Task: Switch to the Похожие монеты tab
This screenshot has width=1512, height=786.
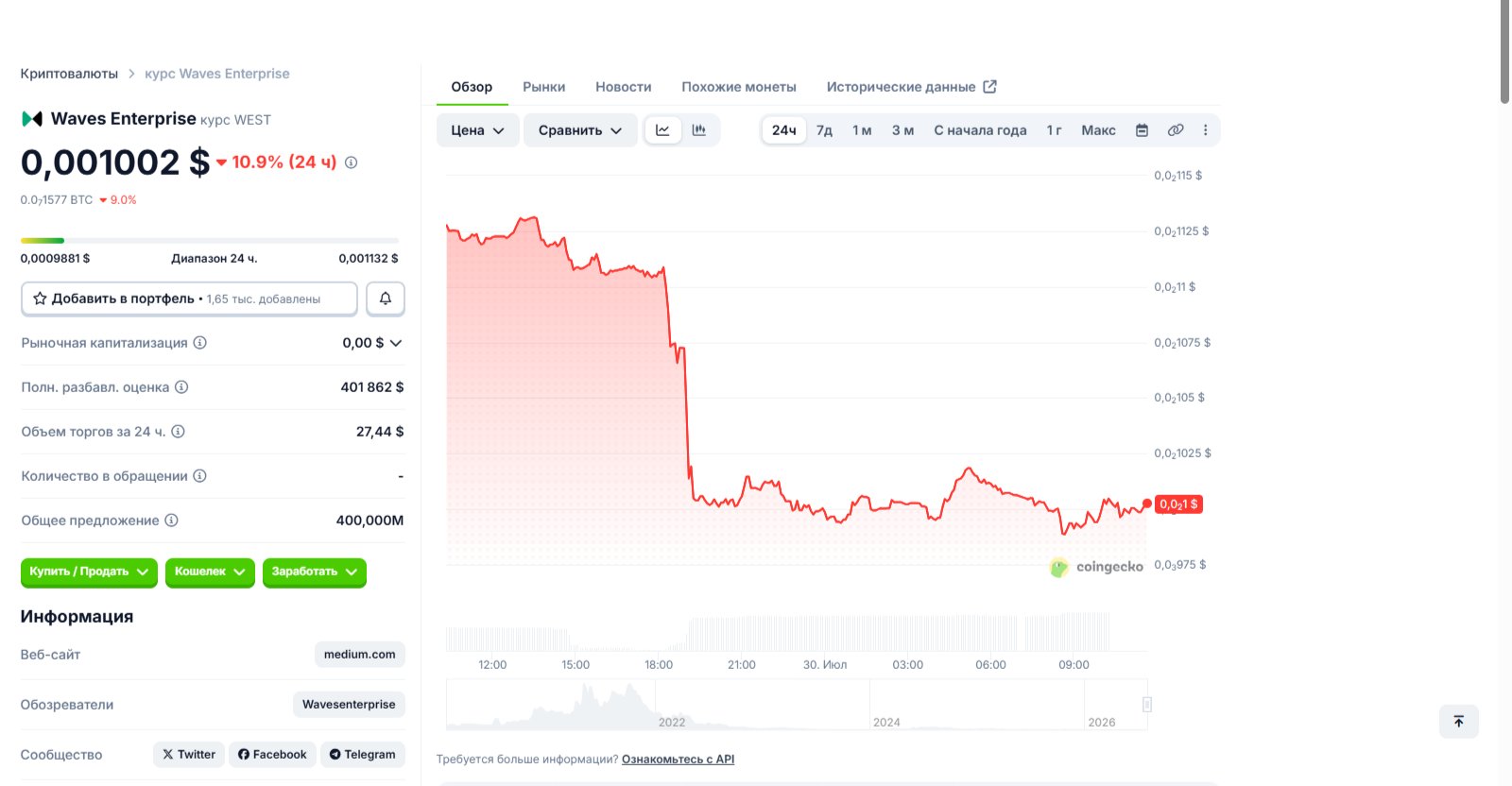Action: pyautogui.click(x=739, y=87)
